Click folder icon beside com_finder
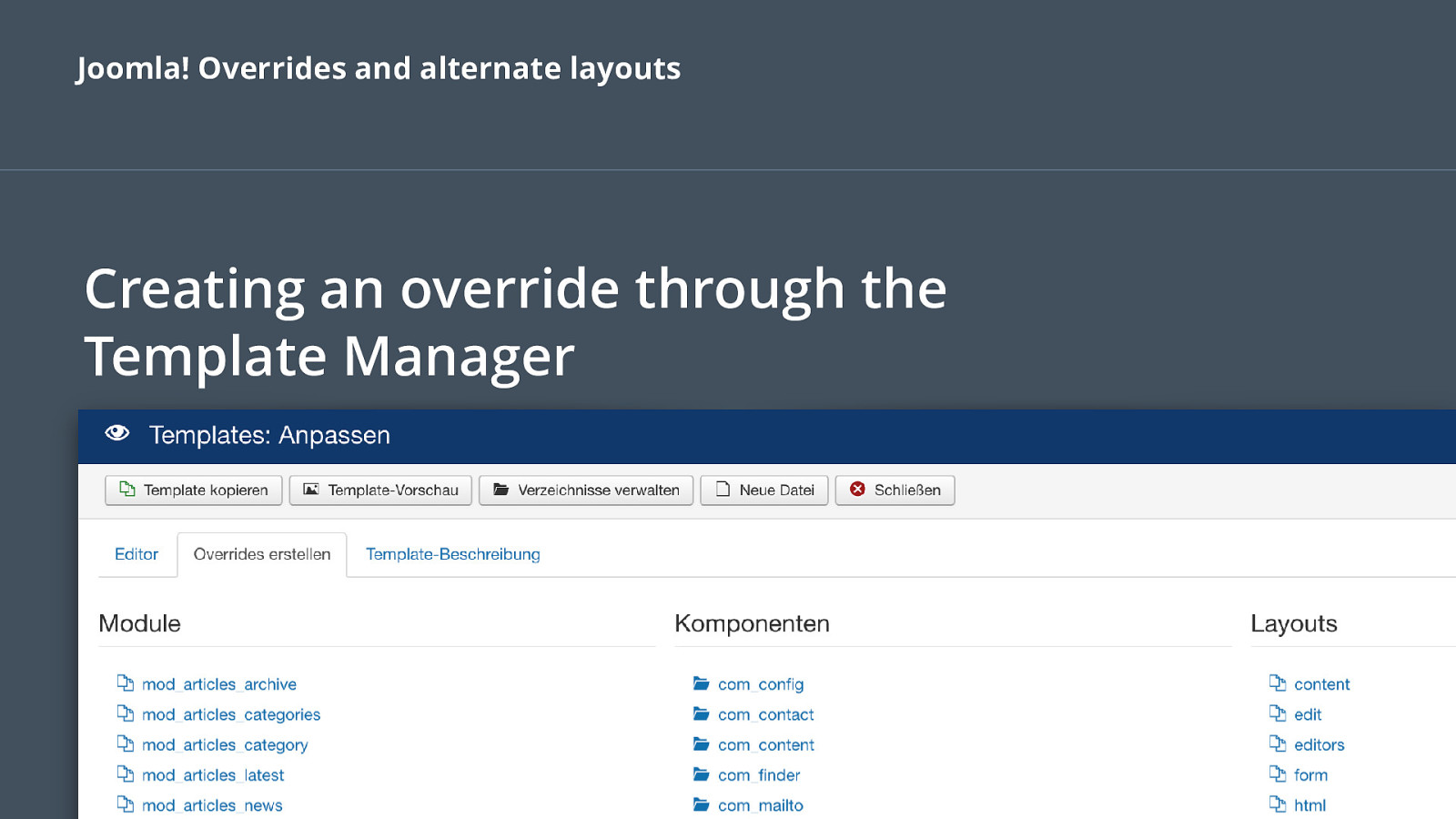This screenshot has height=819, width=1456. (x=701, y=773)
